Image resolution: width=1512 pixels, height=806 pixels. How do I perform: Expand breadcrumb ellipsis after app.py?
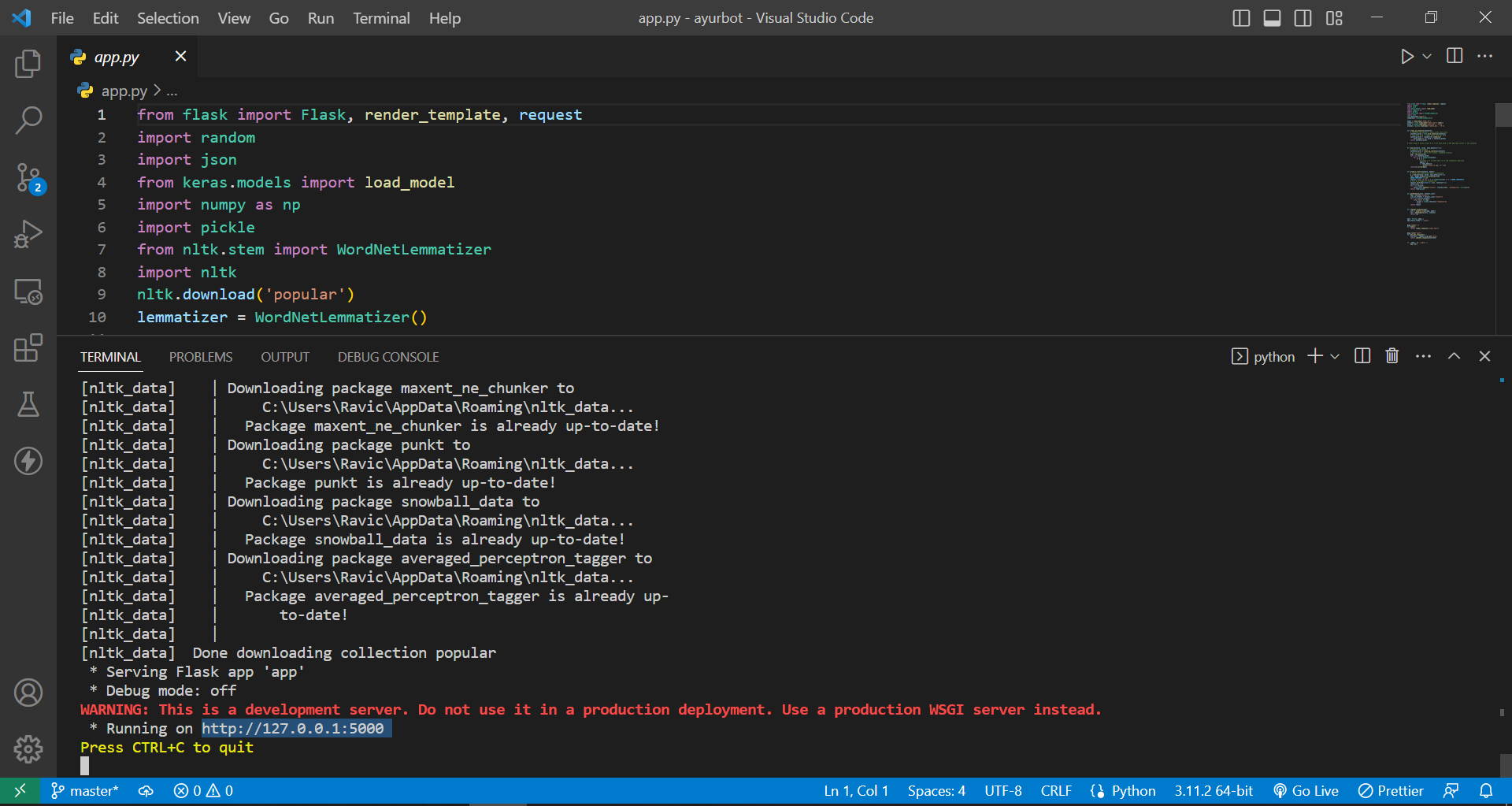click(172, 91)
